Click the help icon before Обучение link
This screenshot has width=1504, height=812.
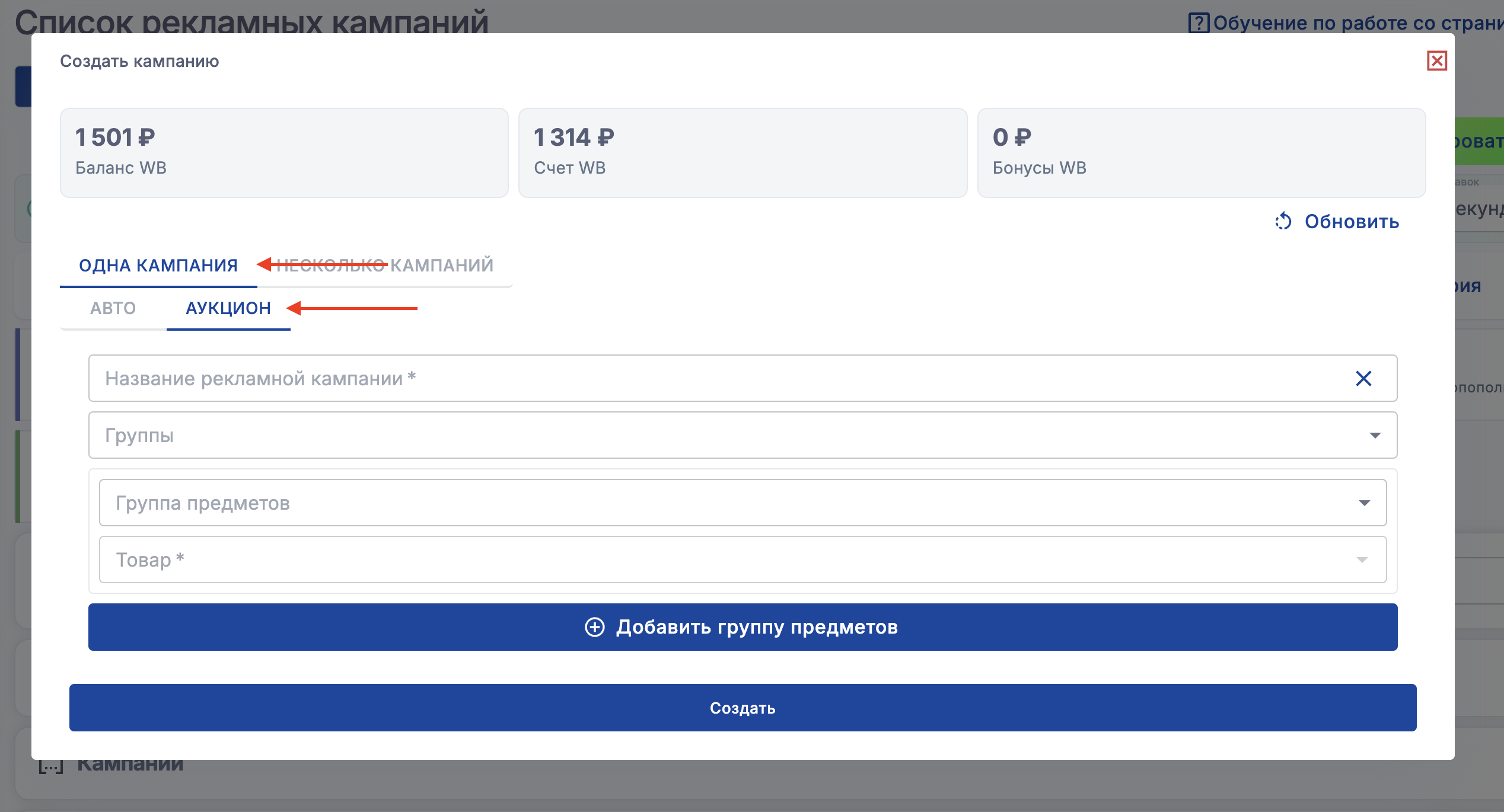[1198, 23]
